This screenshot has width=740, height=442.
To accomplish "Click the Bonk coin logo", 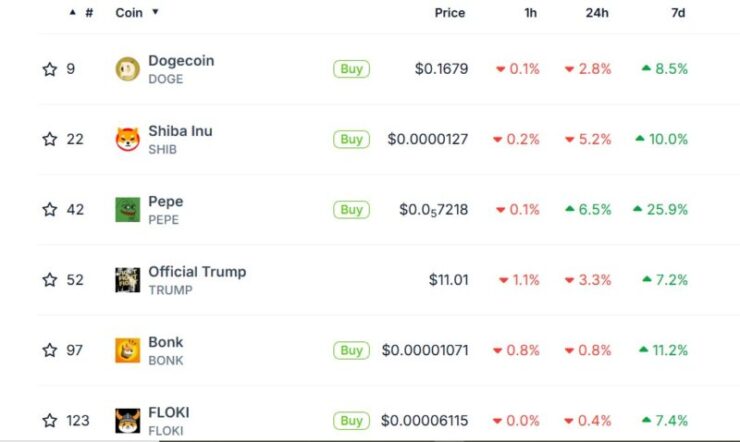I will [127, 350].
